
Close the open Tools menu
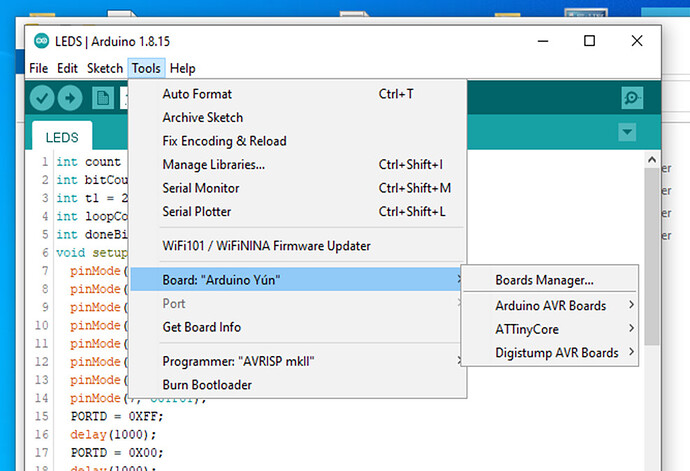(x=146, y=68)
